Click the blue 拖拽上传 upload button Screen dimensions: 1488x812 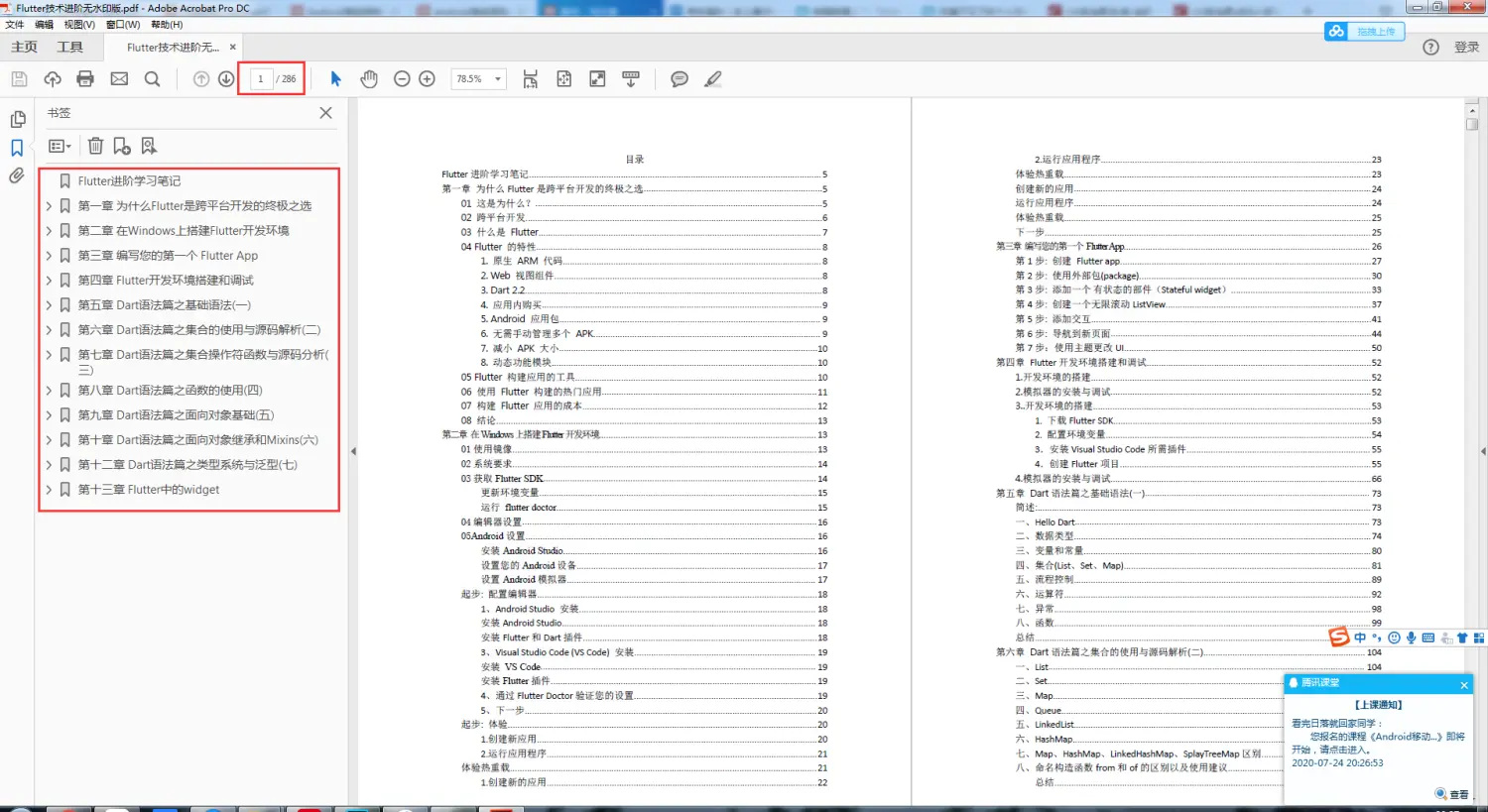(1364, 32)
